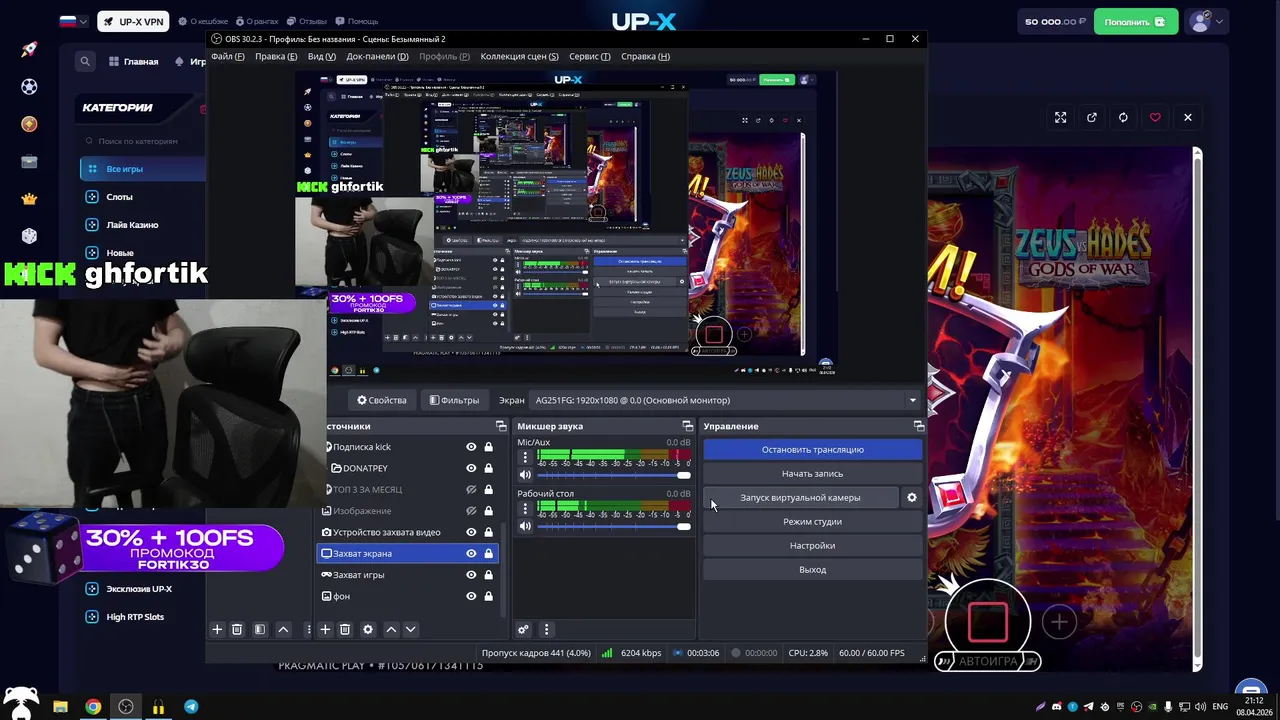Screen dimensions: 1280x720
Task: Click Начать запись button
Action: coord(812,474)
